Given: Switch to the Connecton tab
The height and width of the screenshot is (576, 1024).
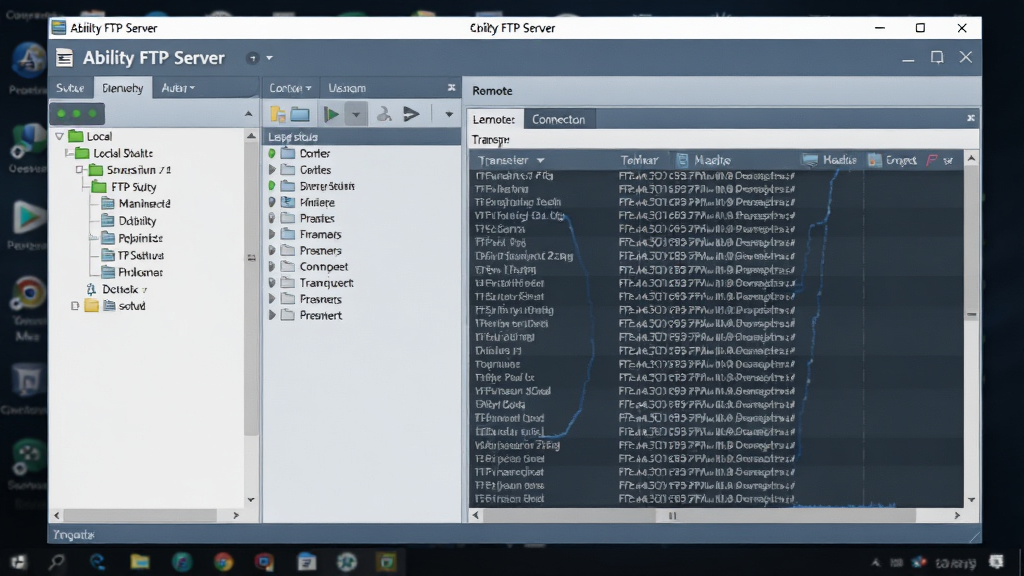Looking at the screenshot, I should (x=558, y=120).
